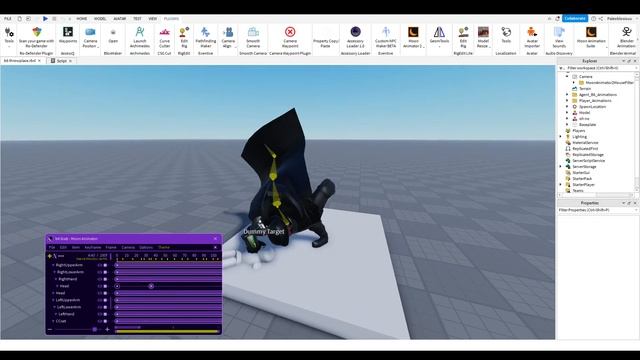Open the Model Resize plugin

[483, 37]
